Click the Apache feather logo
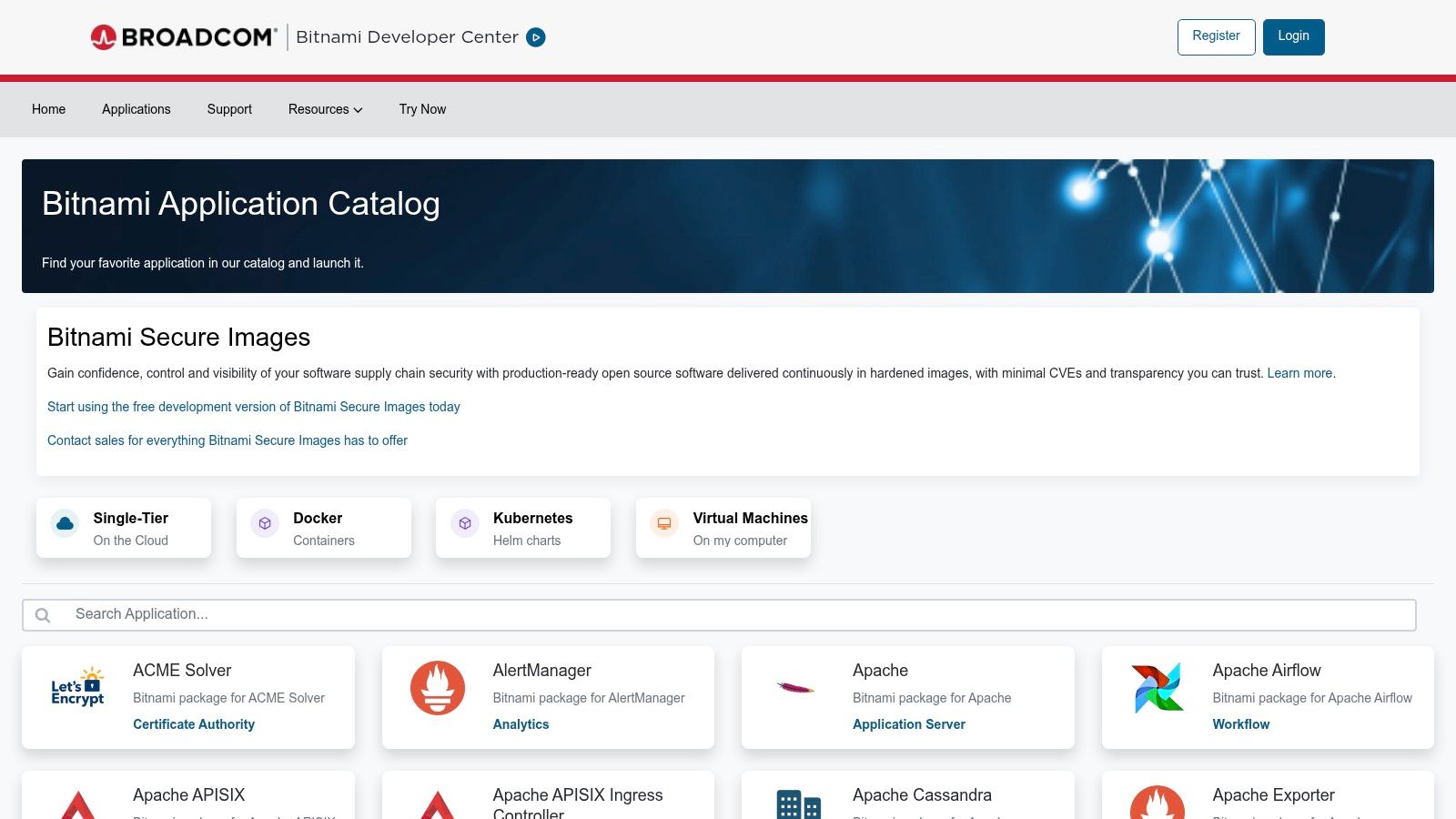Screen dimensions: 1456x819 tap(797, 689)
